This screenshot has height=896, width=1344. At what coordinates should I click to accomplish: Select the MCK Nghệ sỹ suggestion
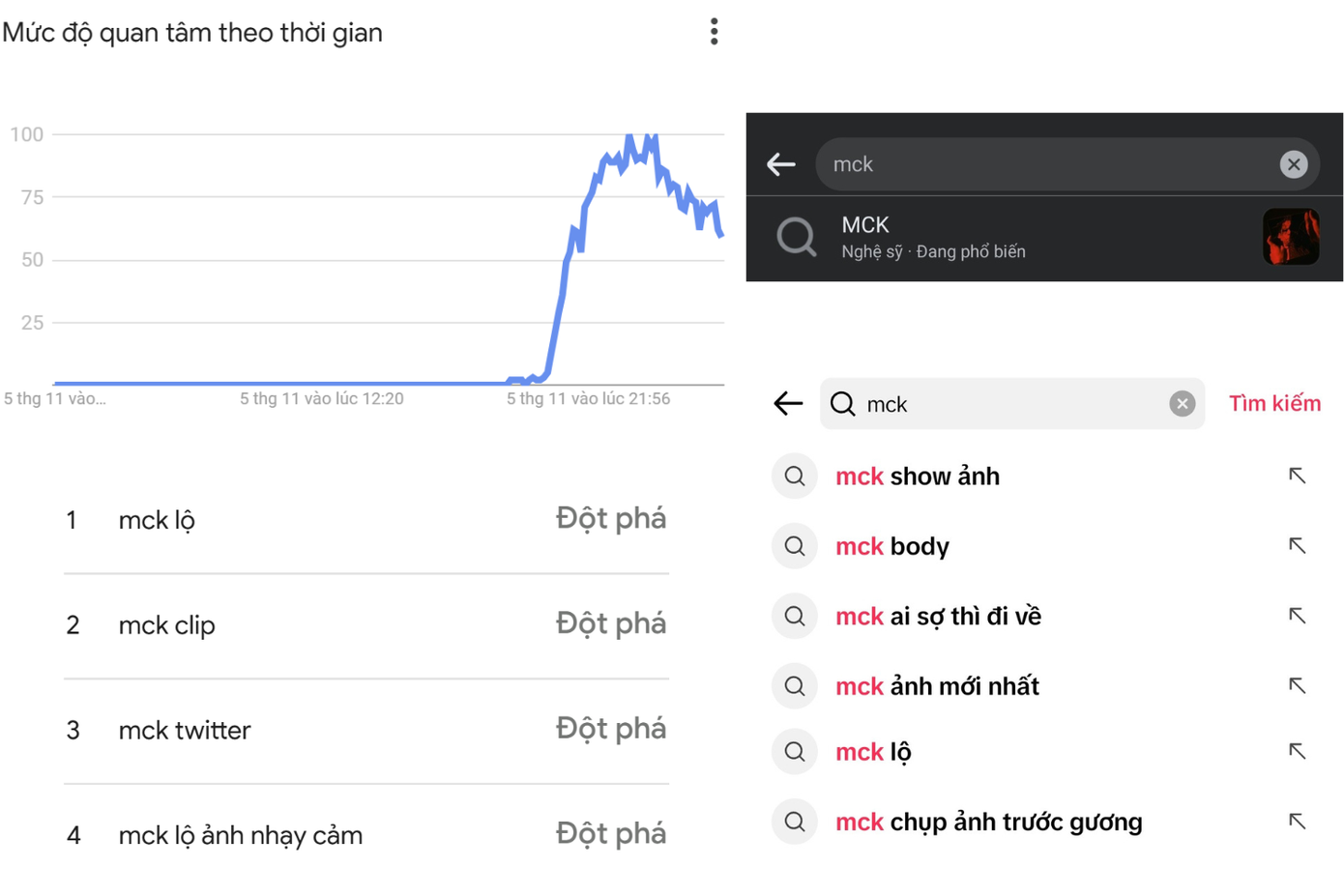(933, 237)
